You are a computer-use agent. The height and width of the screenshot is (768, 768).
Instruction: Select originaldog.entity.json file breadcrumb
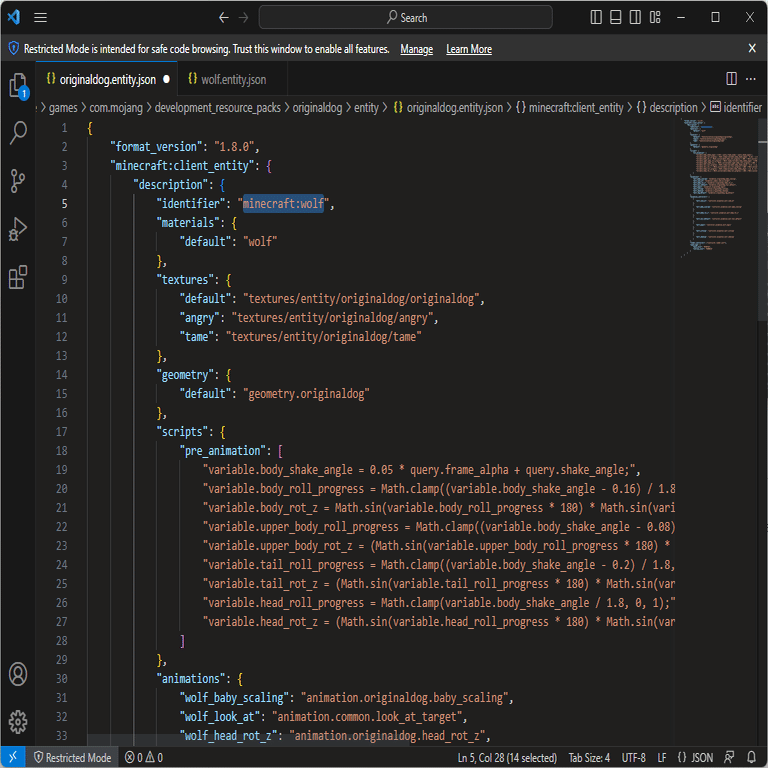click(448, 107)
